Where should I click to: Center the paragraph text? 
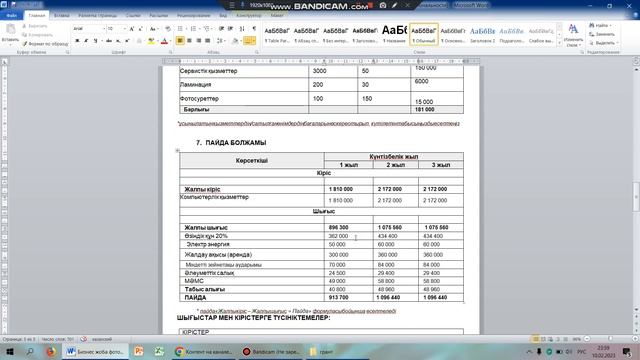(x=189, y=41)
